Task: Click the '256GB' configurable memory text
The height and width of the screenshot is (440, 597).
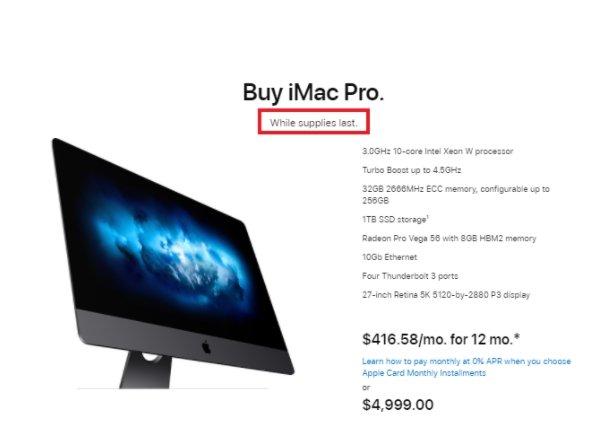Action: 375,200
